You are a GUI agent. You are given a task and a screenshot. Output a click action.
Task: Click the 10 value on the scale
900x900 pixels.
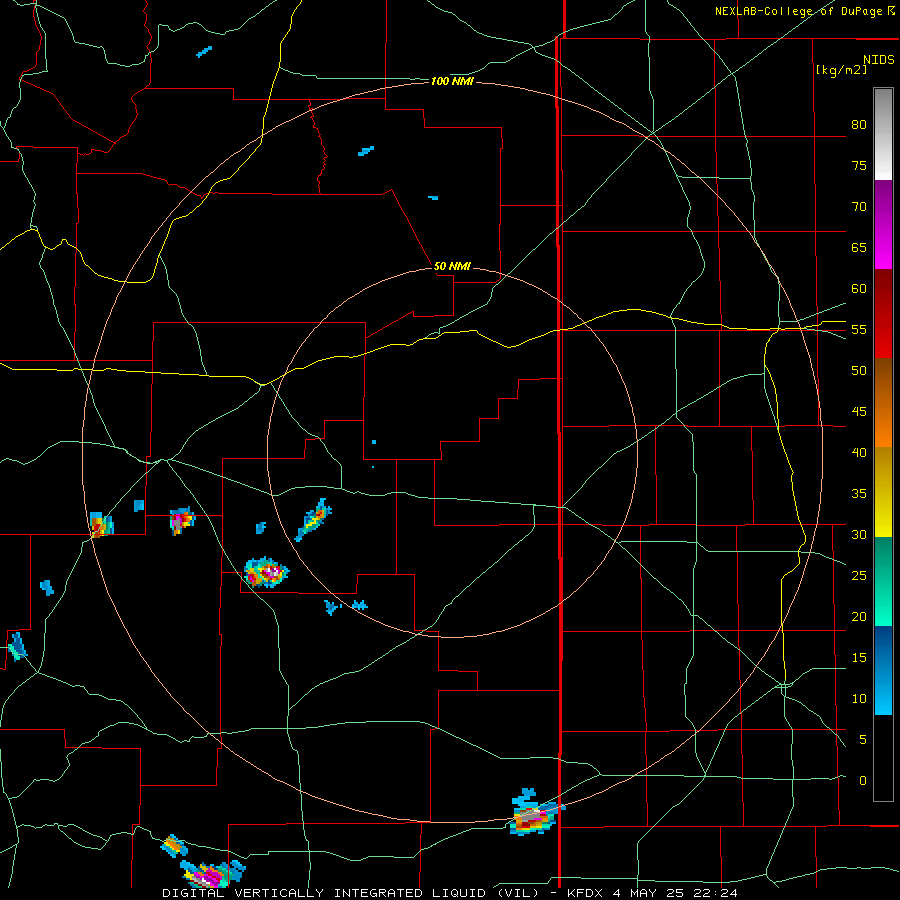[x=859, y=699]
